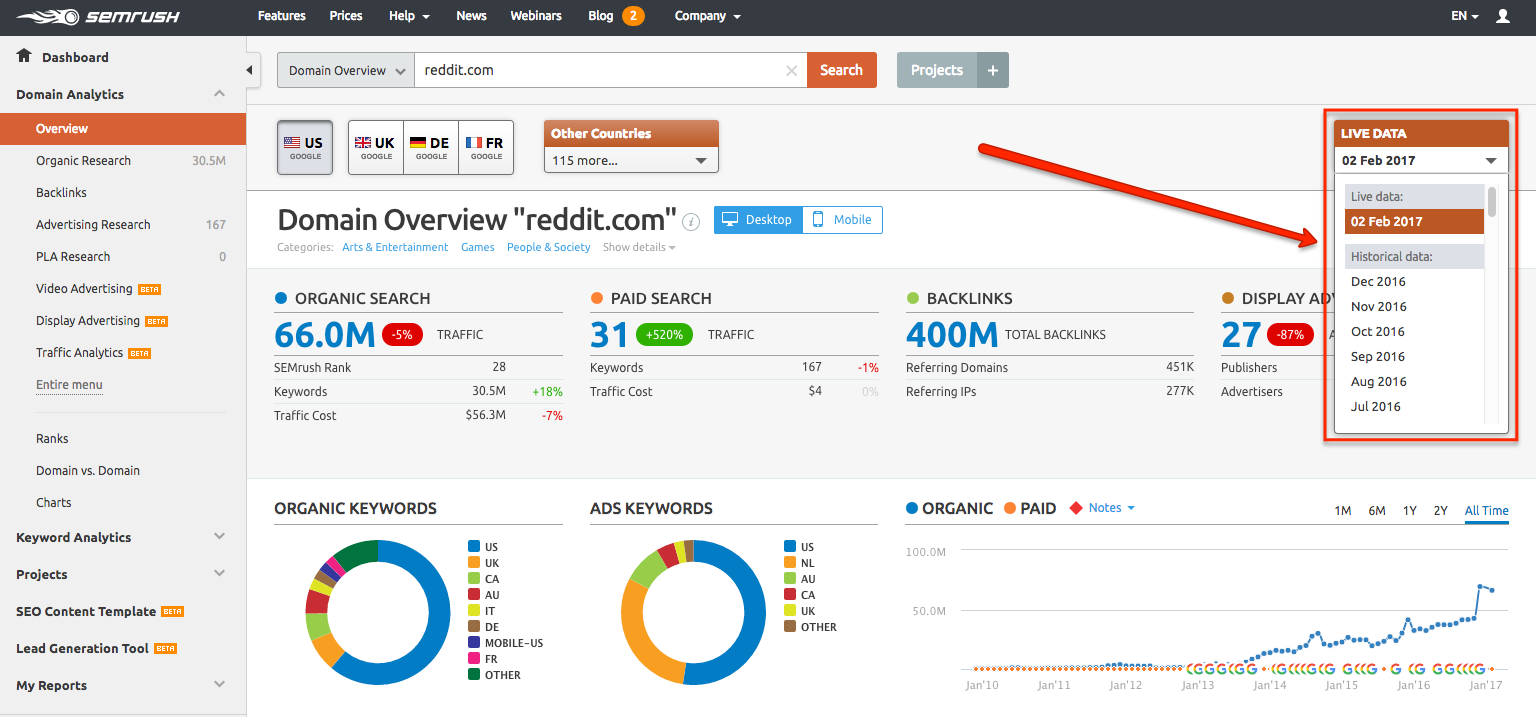The image size is (1536, 717).
Task: Open the Other Countries dropdown
Action: pyautogui.click(x=631, y=160)
